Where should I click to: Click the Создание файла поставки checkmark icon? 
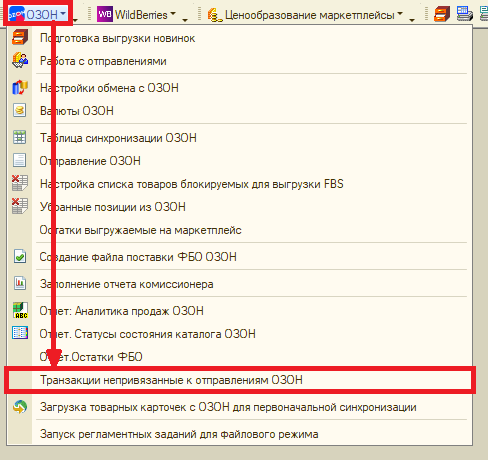click(20, 257)
